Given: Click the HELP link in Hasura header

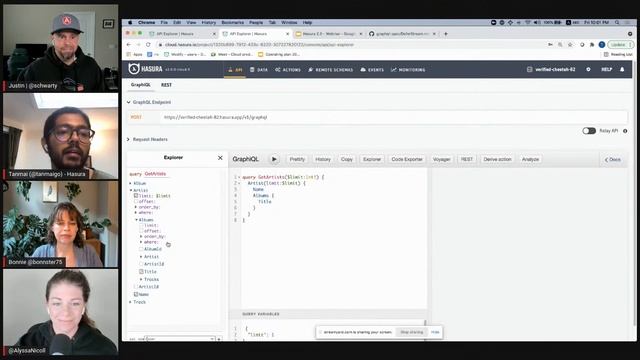Looking at the screenshot, I should pos(607,69).
